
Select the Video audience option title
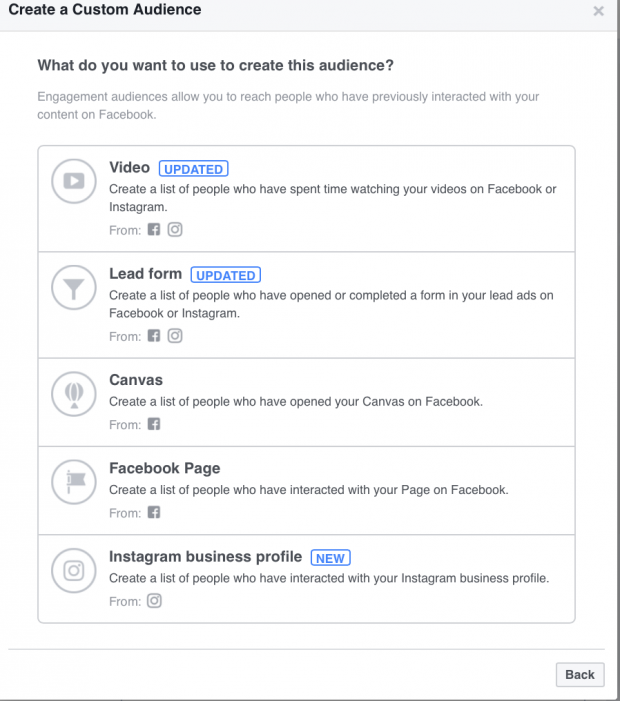tap(129, 168)
